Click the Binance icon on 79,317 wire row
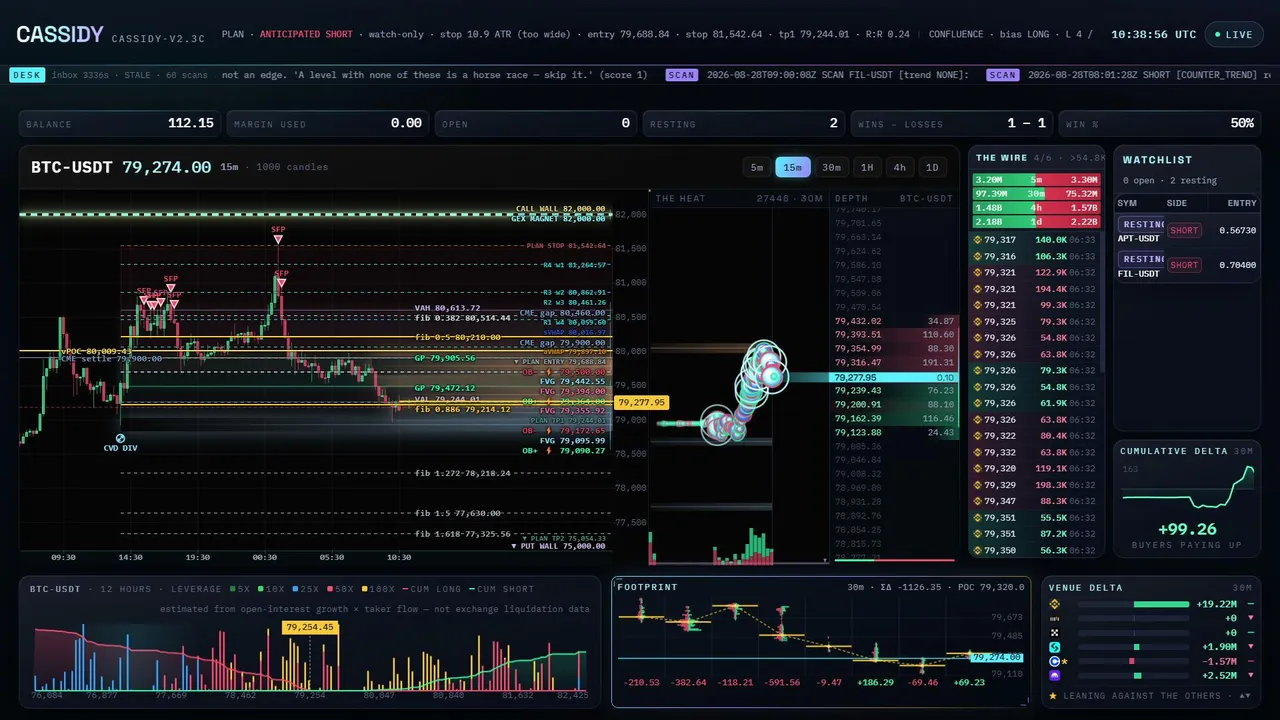1280x720 pixels. point(978,240)
